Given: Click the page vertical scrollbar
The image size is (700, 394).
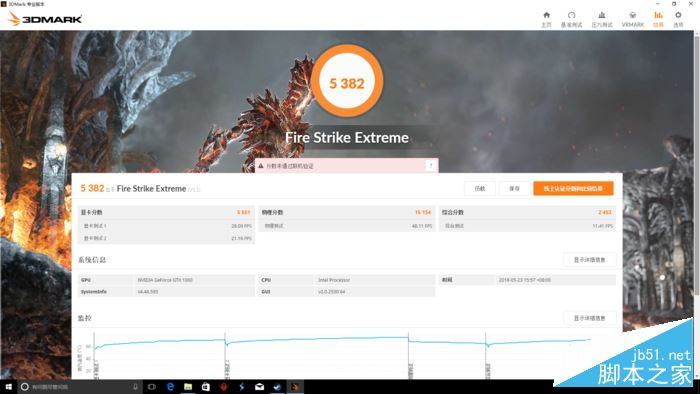Looking at the screenshot, I should coord(696,165).
